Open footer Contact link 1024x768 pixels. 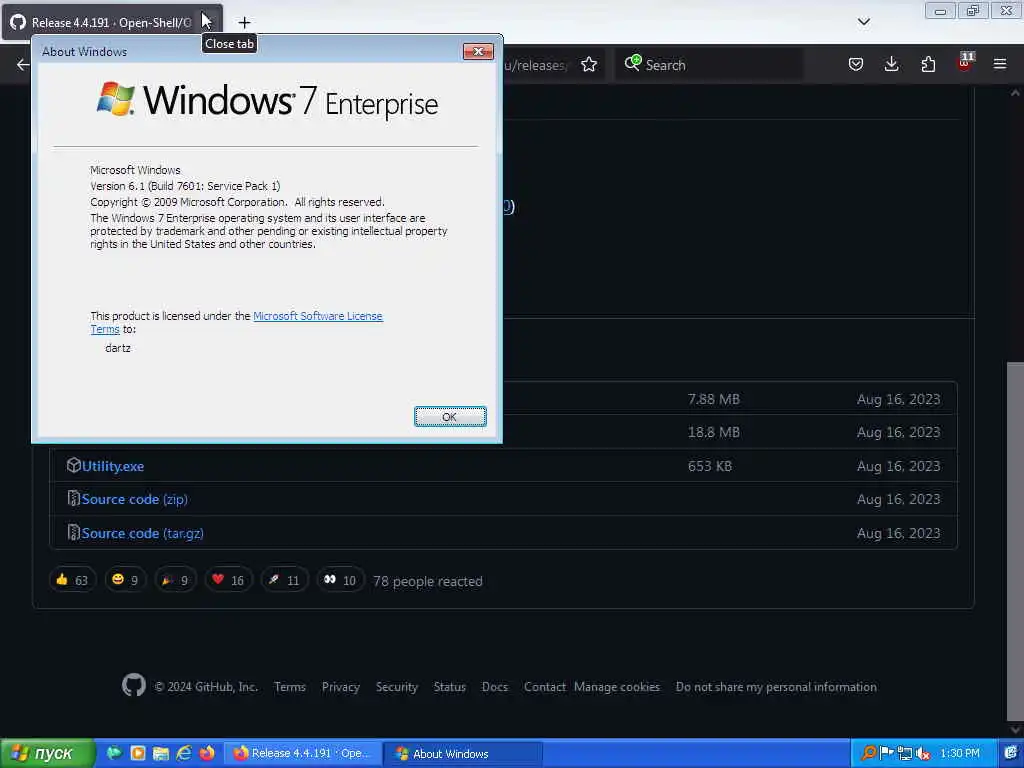[x=545, y=687]
